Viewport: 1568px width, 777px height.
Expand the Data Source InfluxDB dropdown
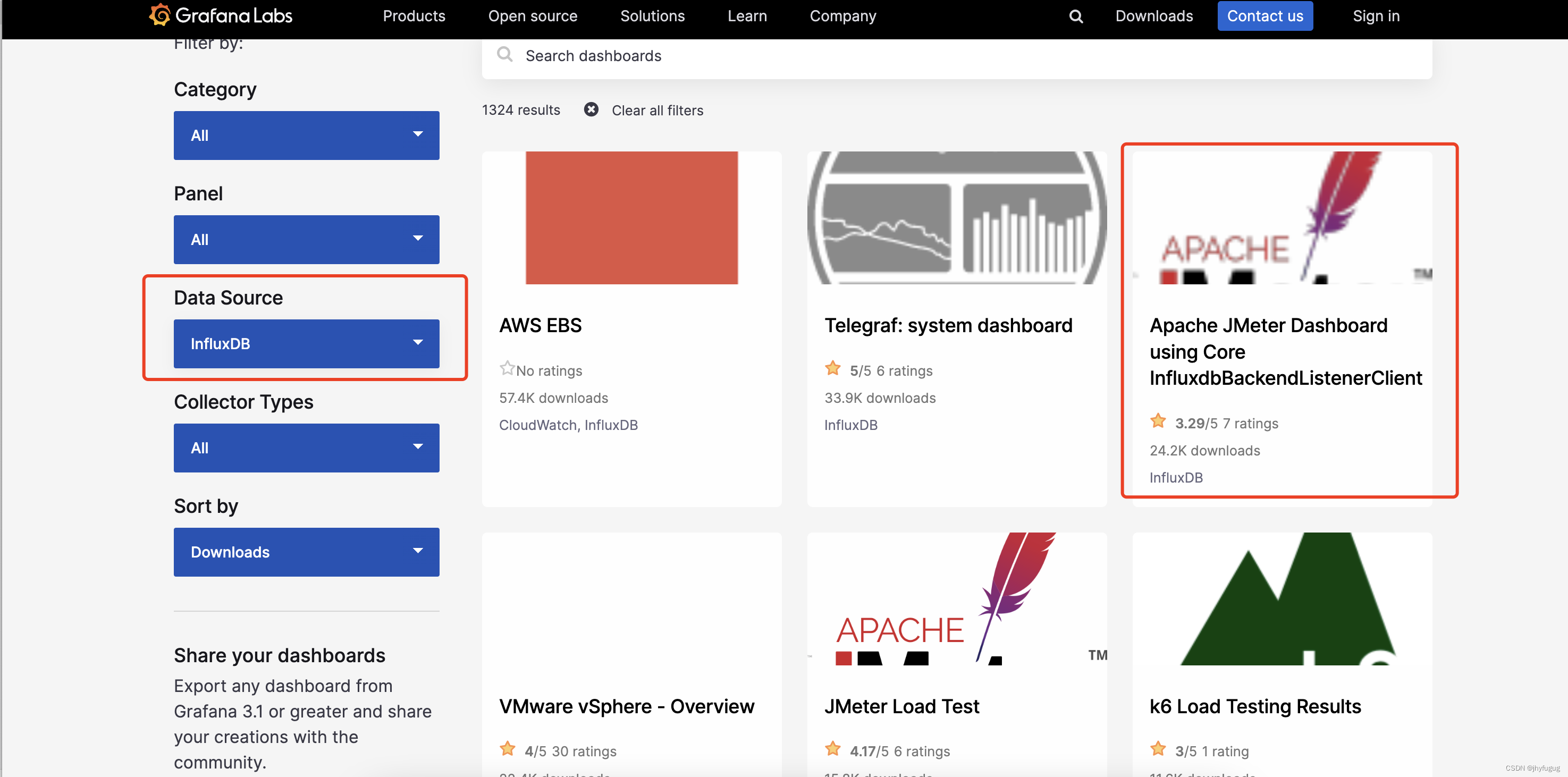pyautogui.click(x=306, y=343)
